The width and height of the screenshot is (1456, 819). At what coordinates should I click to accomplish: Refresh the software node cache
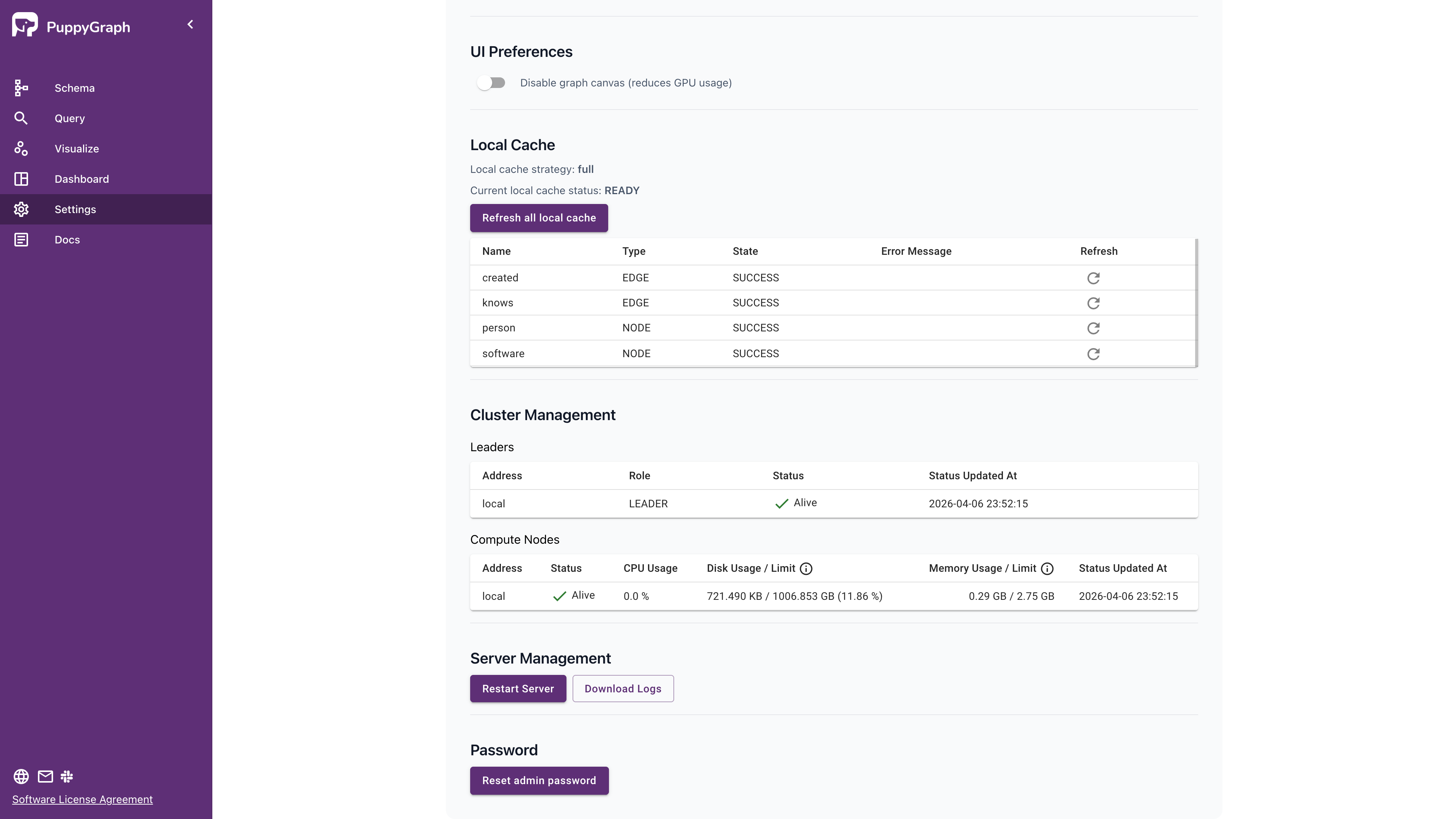[x=1093, y=354]
